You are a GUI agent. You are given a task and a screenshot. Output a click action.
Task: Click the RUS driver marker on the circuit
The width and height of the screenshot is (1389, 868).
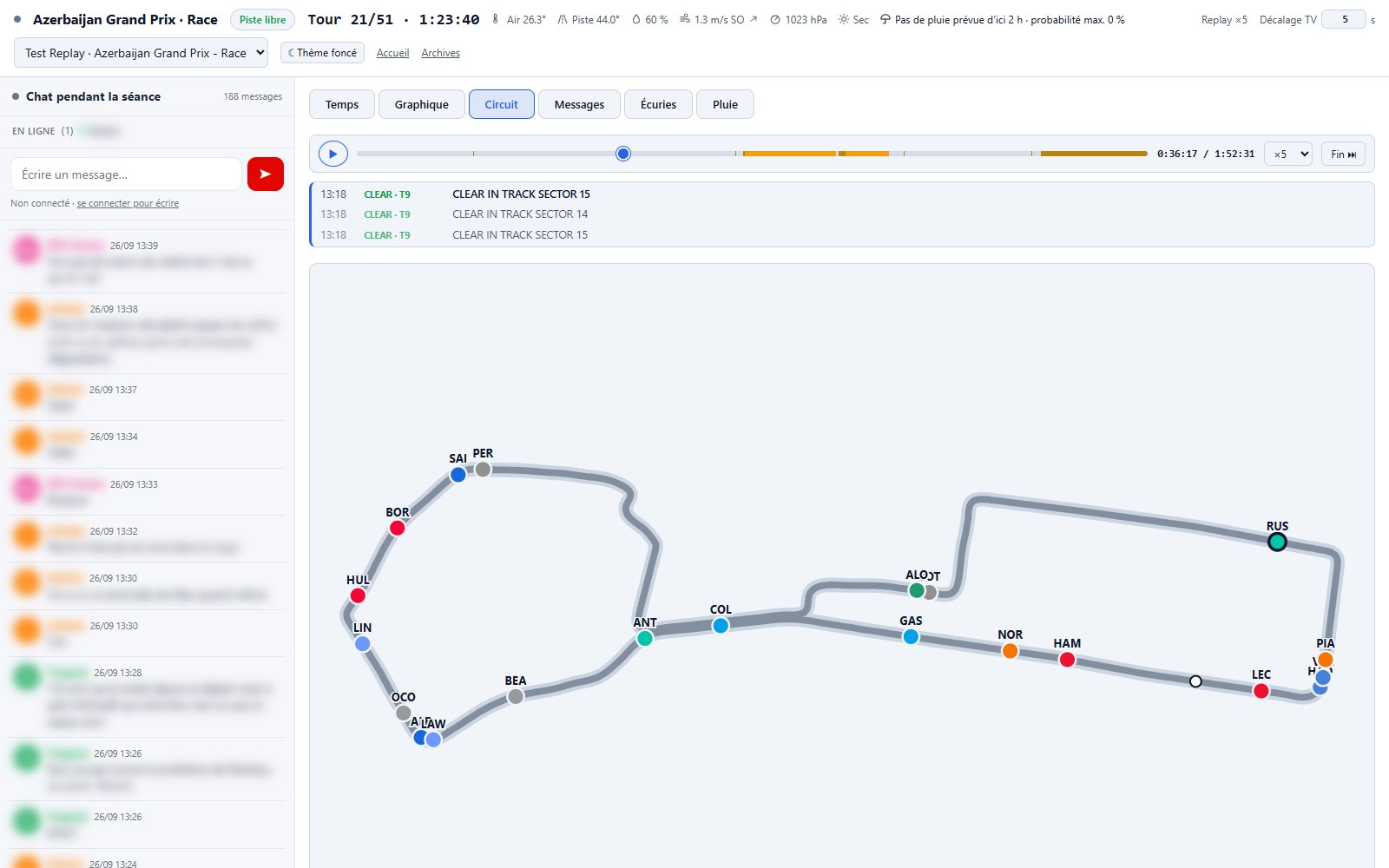[x=1277, y=542]
